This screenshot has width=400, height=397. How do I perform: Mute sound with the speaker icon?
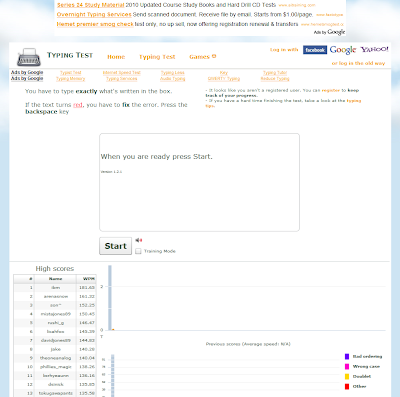[139, 240]
